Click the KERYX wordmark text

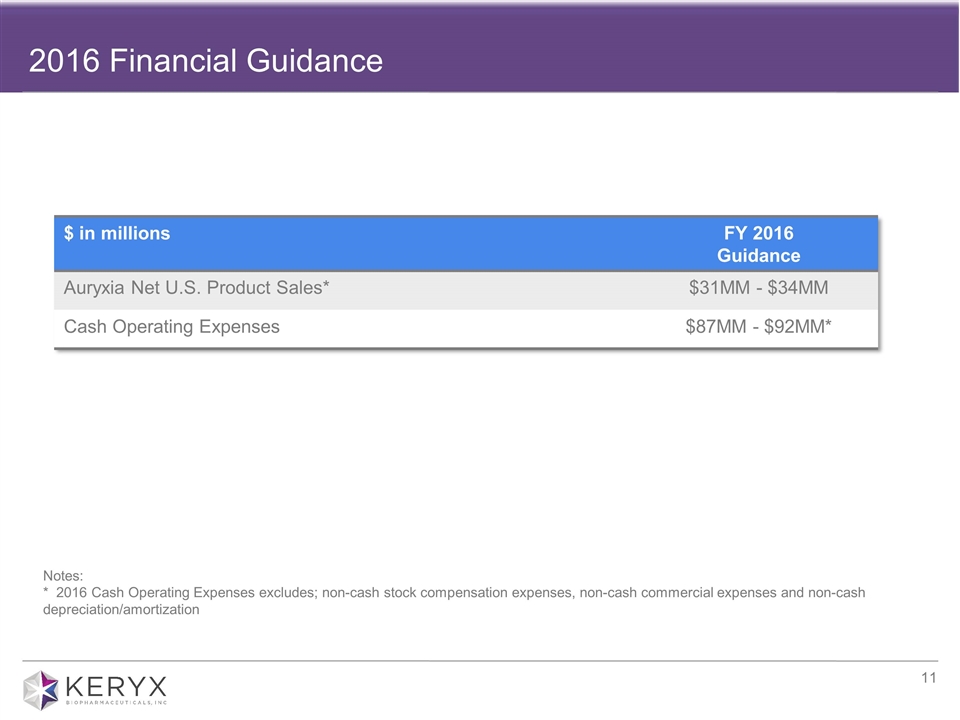(116, 686)
